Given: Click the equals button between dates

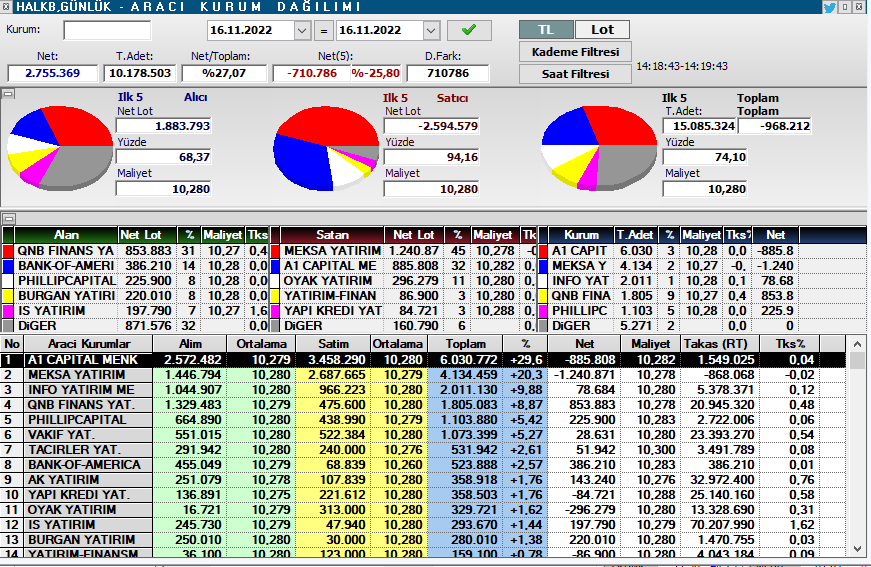Looking at the screenshot, I should (x=323, y=31).
